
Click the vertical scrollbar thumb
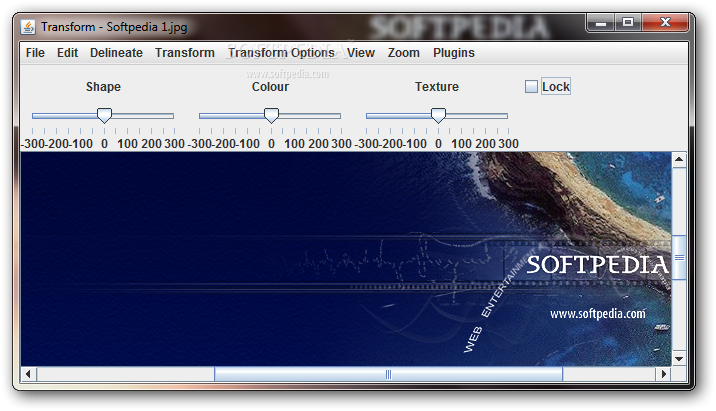point(679,258)
